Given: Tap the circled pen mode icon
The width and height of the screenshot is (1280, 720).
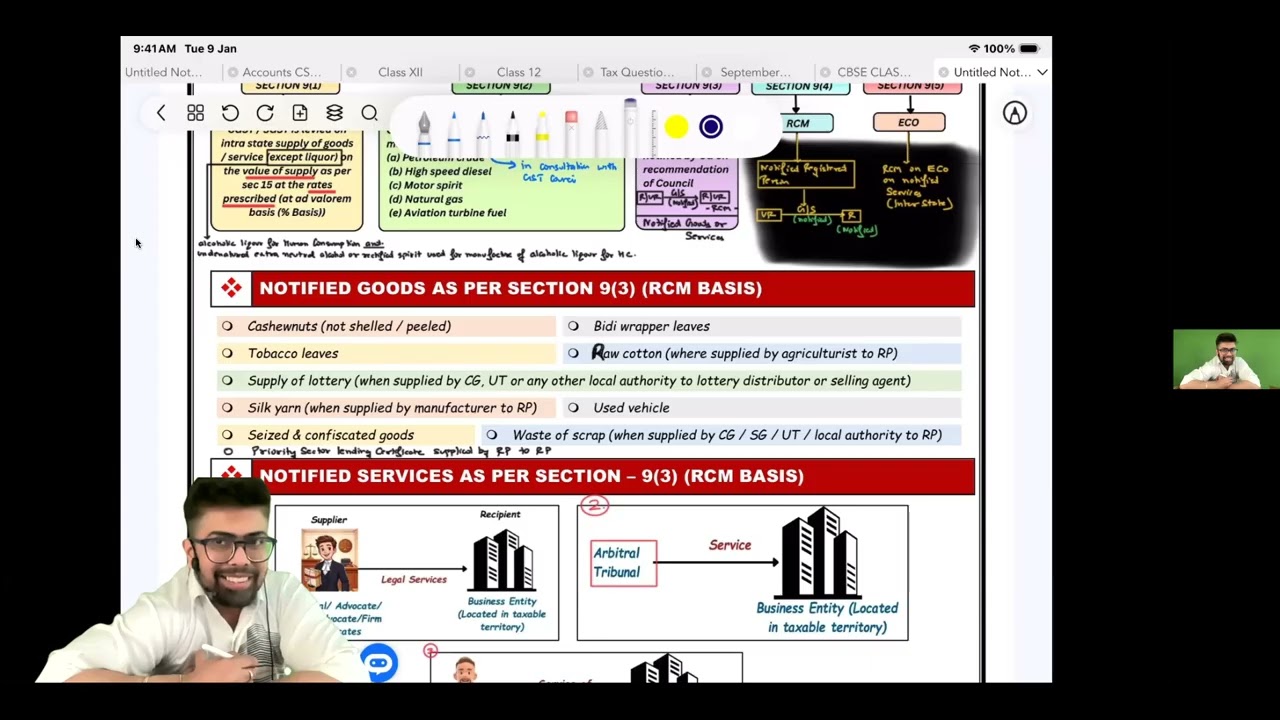Looking at the screenshot, I should (1015, 114).
